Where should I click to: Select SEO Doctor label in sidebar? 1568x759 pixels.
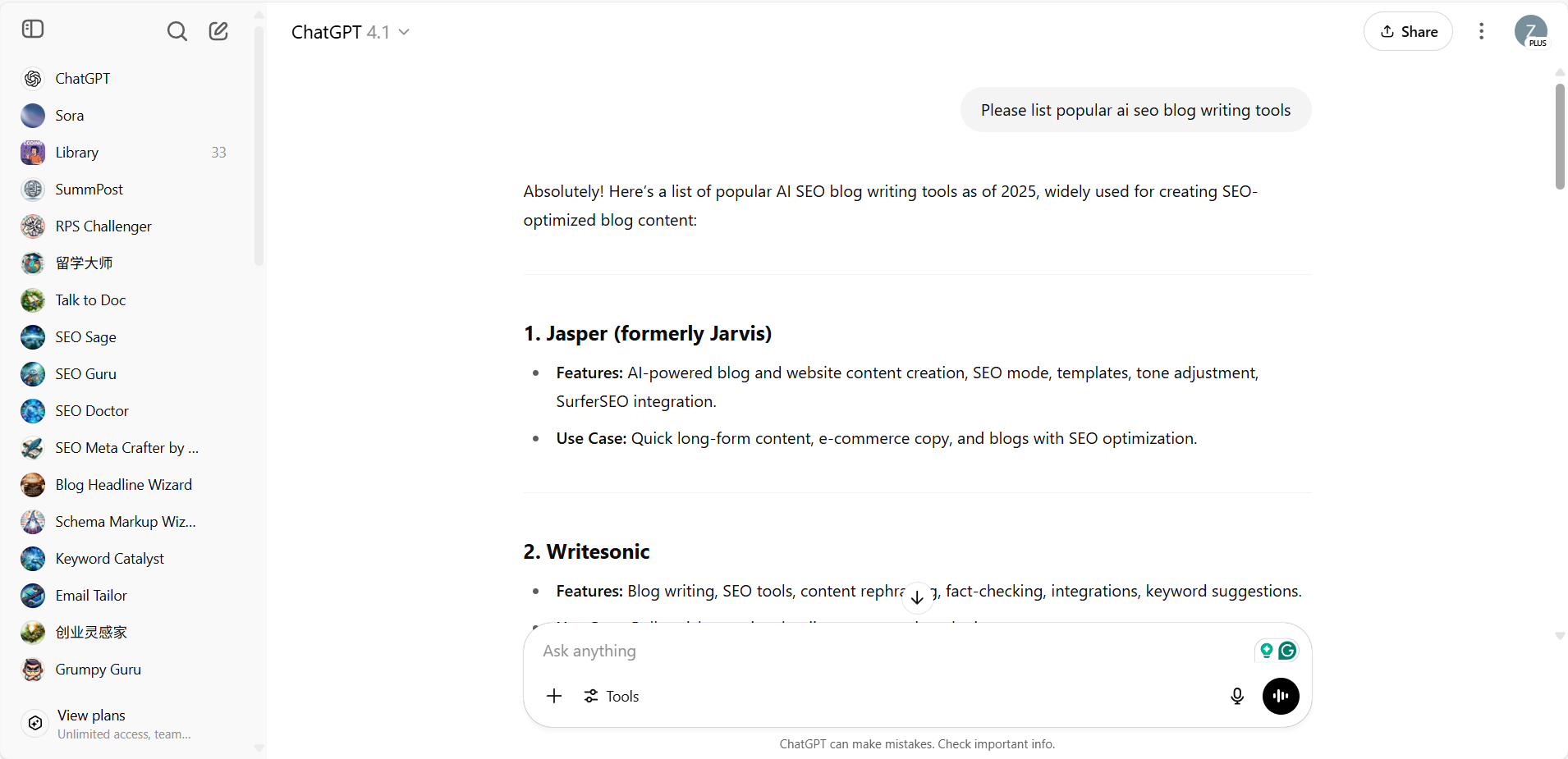pyautogui.click(x=92, y=411)
